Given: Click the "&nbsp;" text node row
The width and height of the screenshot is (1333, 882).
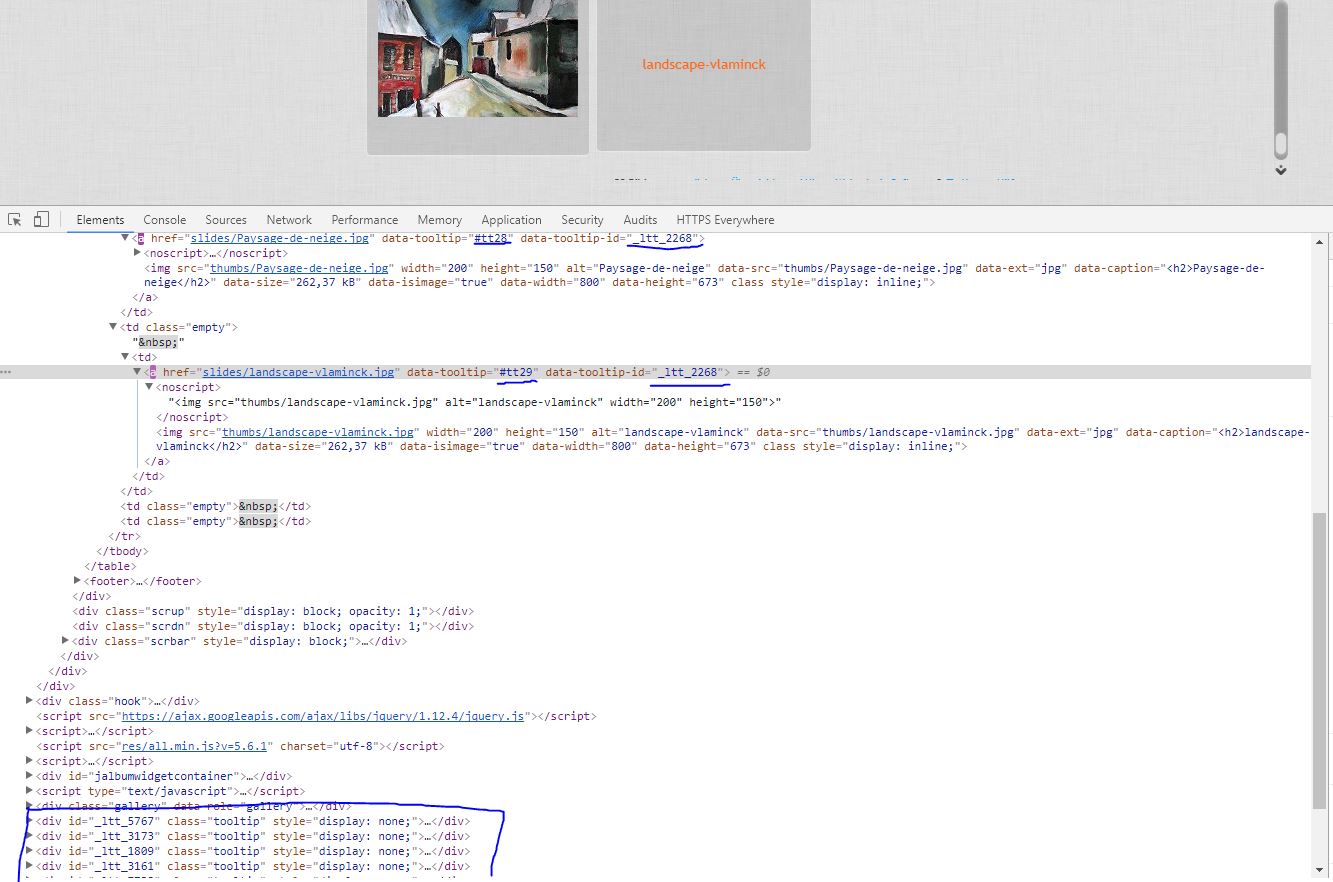Looking at the screenshot, I should point(158,342).
